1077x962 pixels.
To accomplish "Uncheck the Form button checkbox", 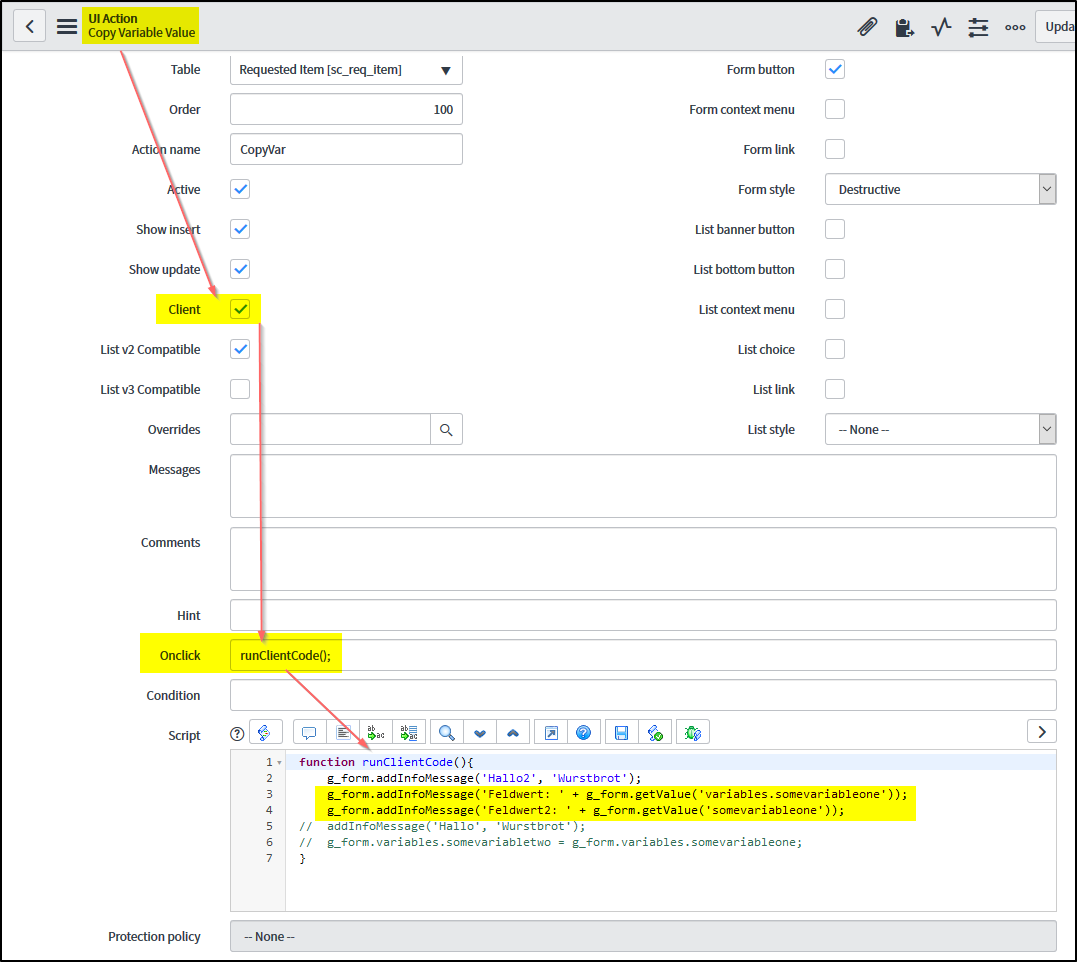I will point(835,69).
